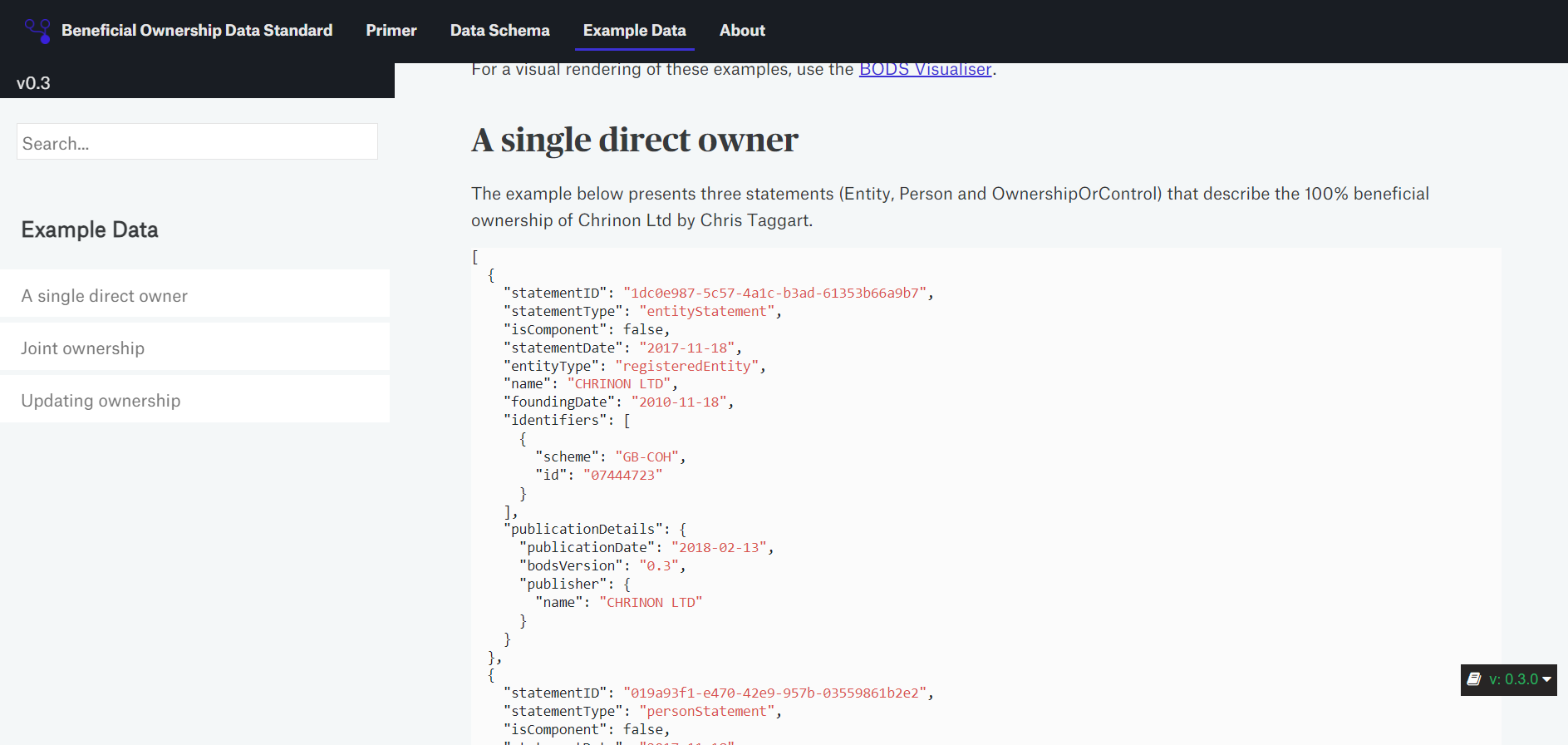Click the v0.3 label above search
The width and height of the screenshot is (1568, 745).
click(33, 83)
